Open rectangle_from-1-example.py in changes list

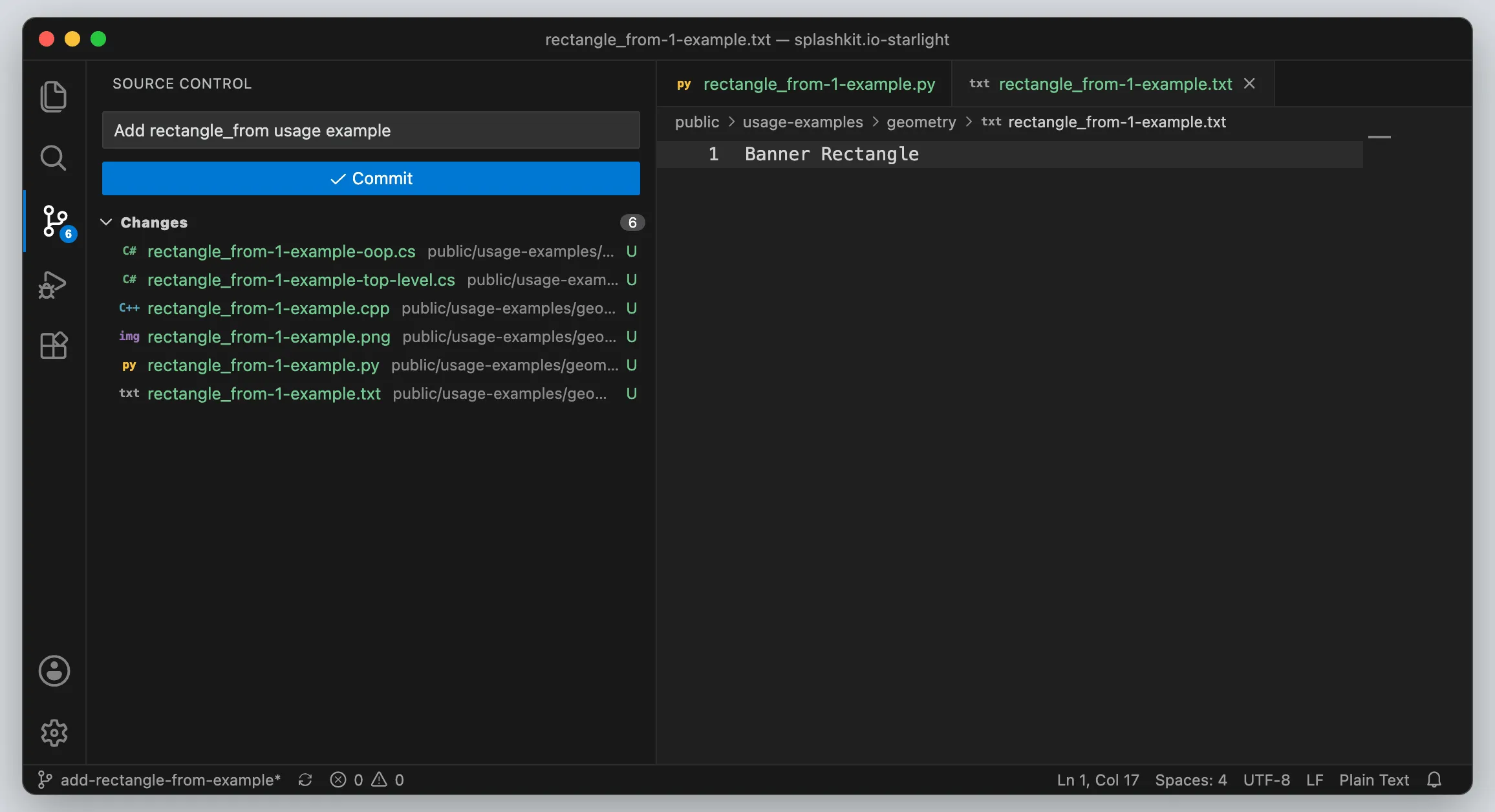click(371, 365)
